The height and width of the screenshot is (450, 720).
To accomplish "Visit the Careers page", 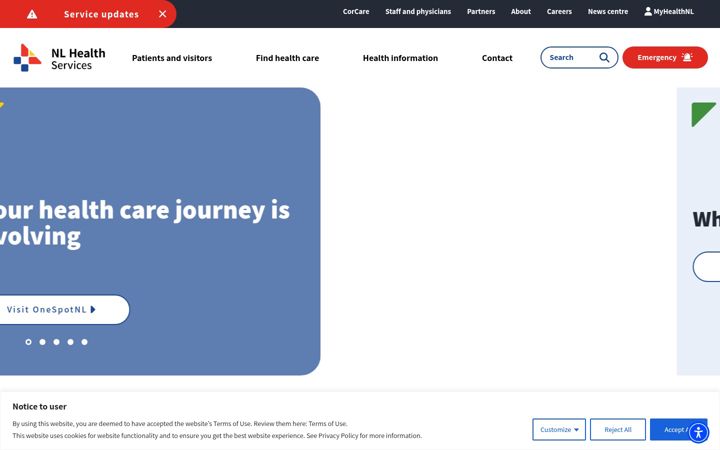I will click(559, 11).
